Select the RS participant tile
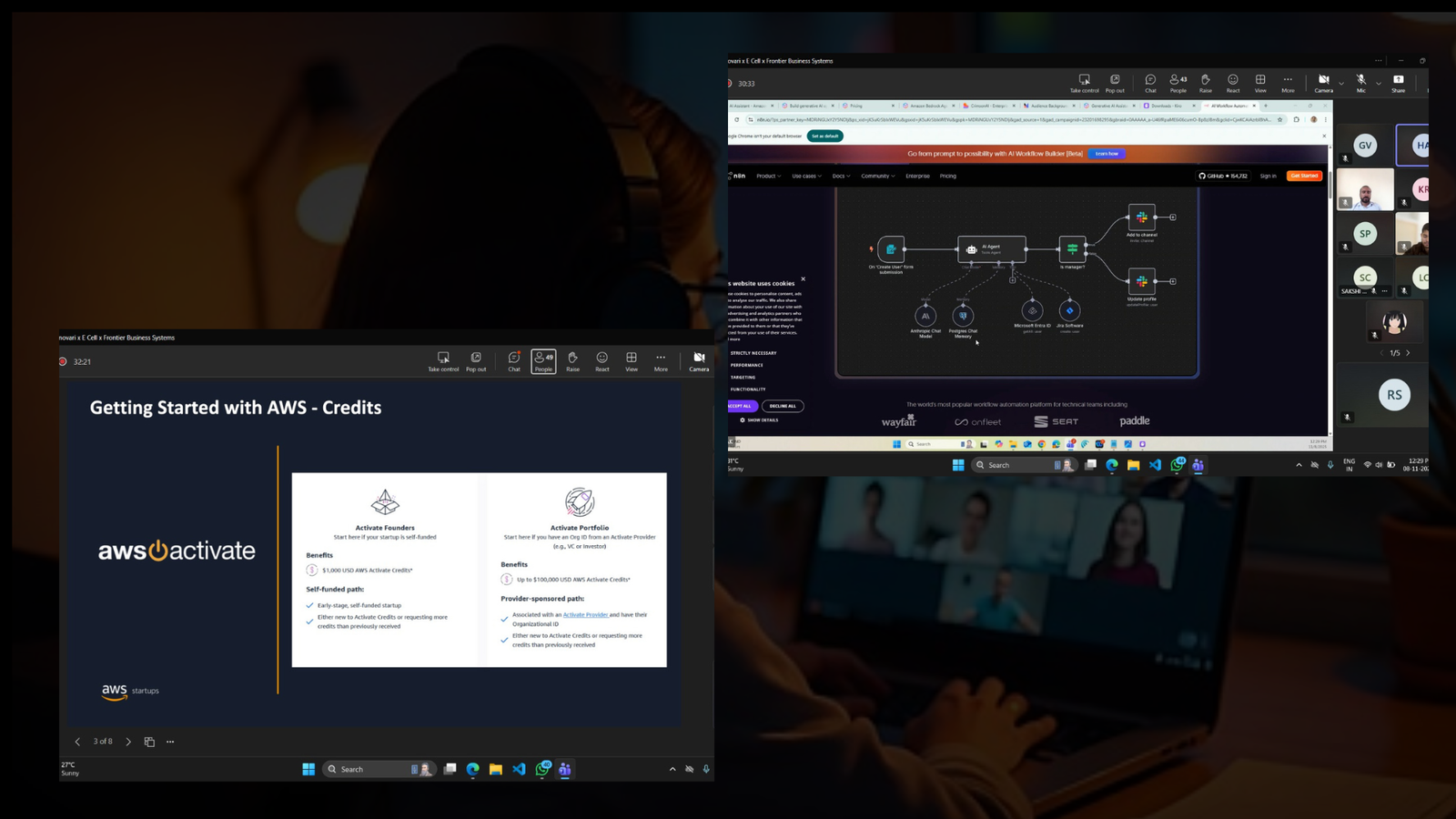Screen dimensions: 1456x819 [1394, 395]
